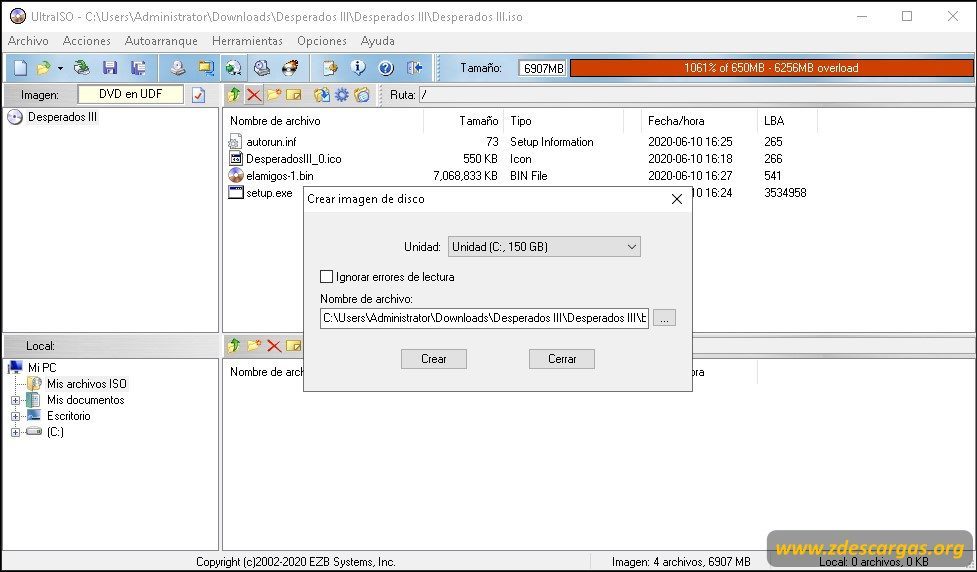Expand the Mis documentos tree node

coord(16,400)
